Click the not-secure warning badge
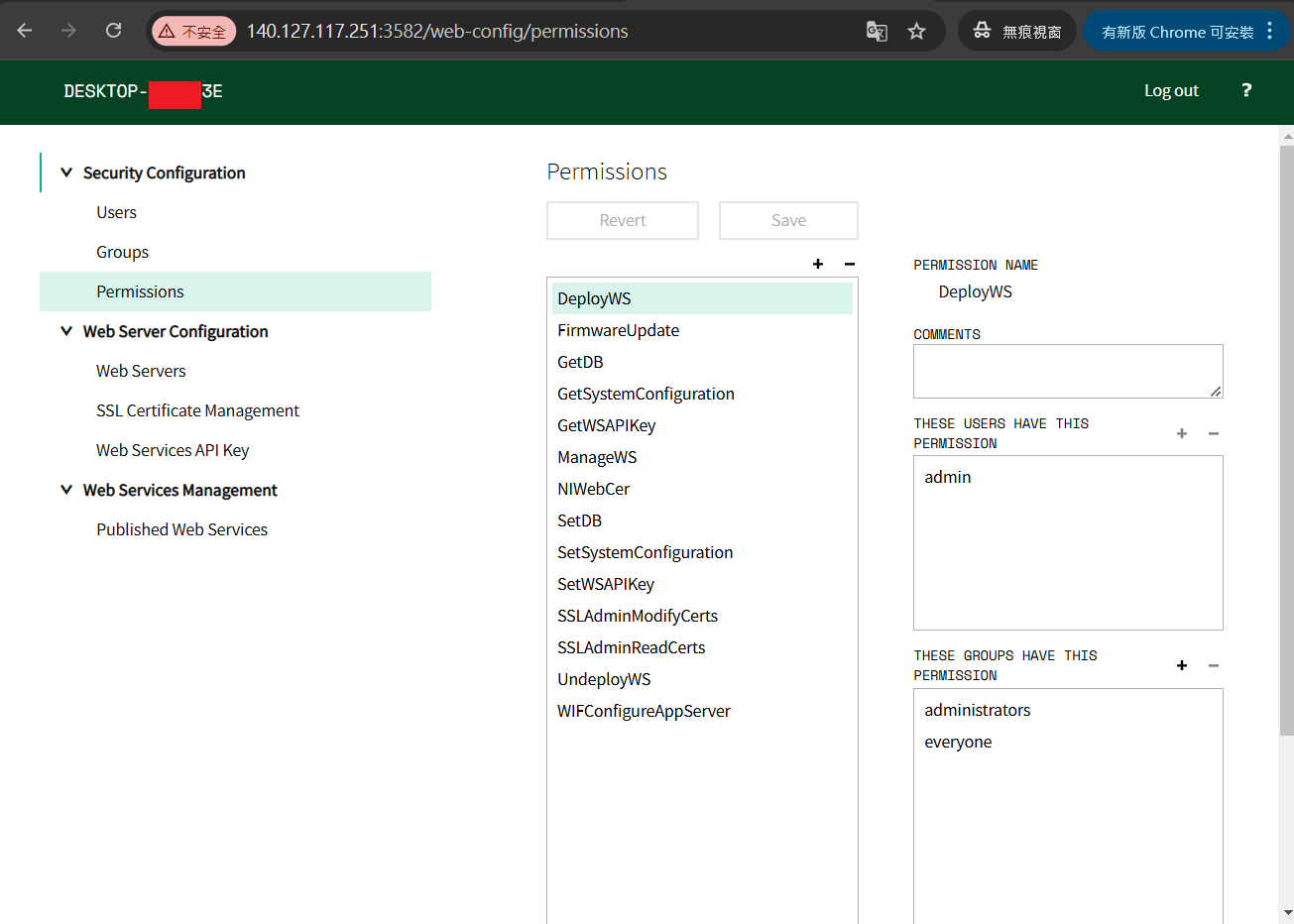 tap(193, 32)
